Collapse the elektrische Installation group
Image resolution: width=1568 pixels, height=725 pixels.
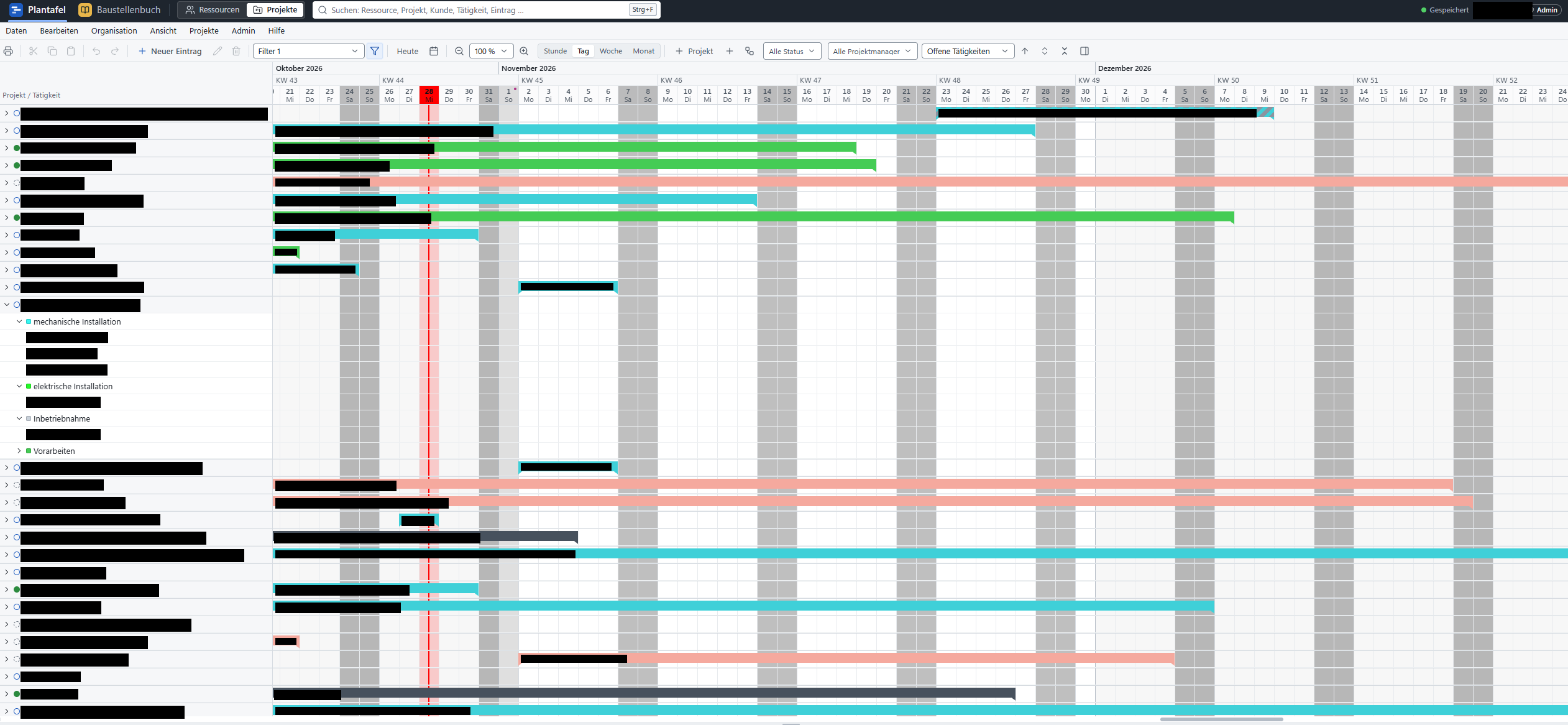pyautogui.click(x=19, y=386)
